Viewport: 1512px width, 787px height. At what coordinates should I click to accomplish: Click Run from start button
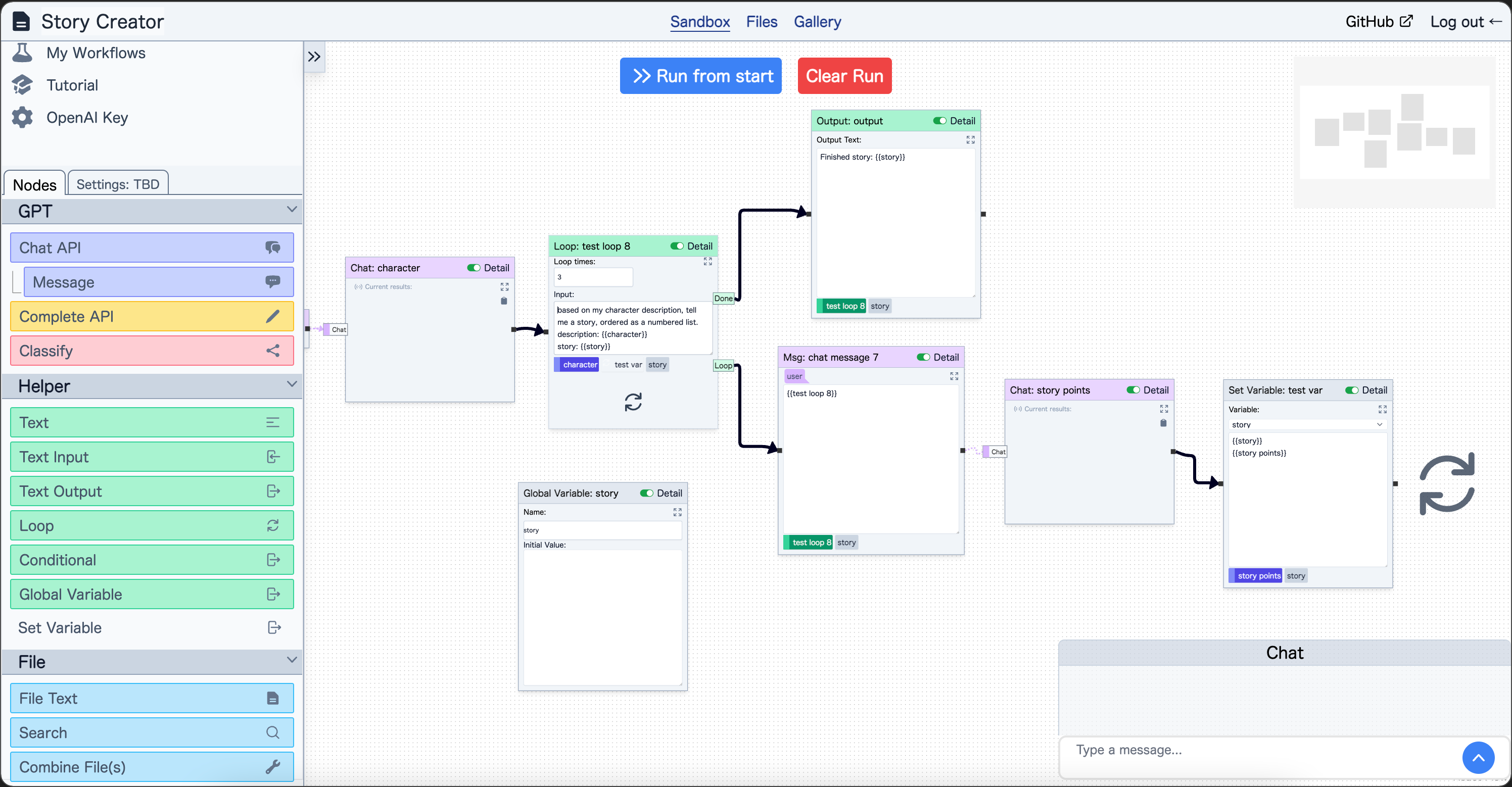tap(701, 76)
